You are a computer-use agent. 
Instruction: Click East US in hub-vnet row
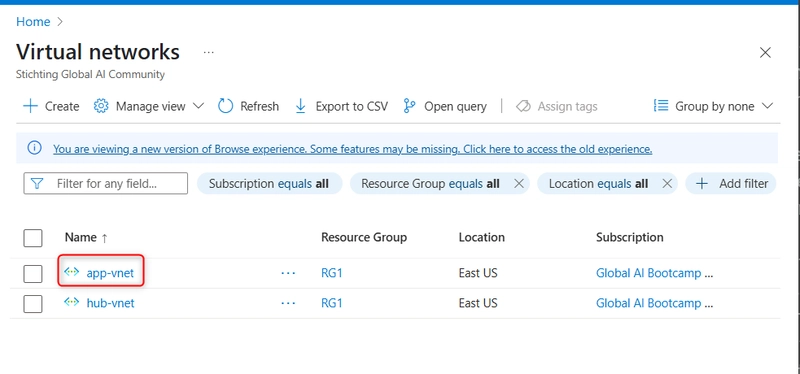coord(478,303)
